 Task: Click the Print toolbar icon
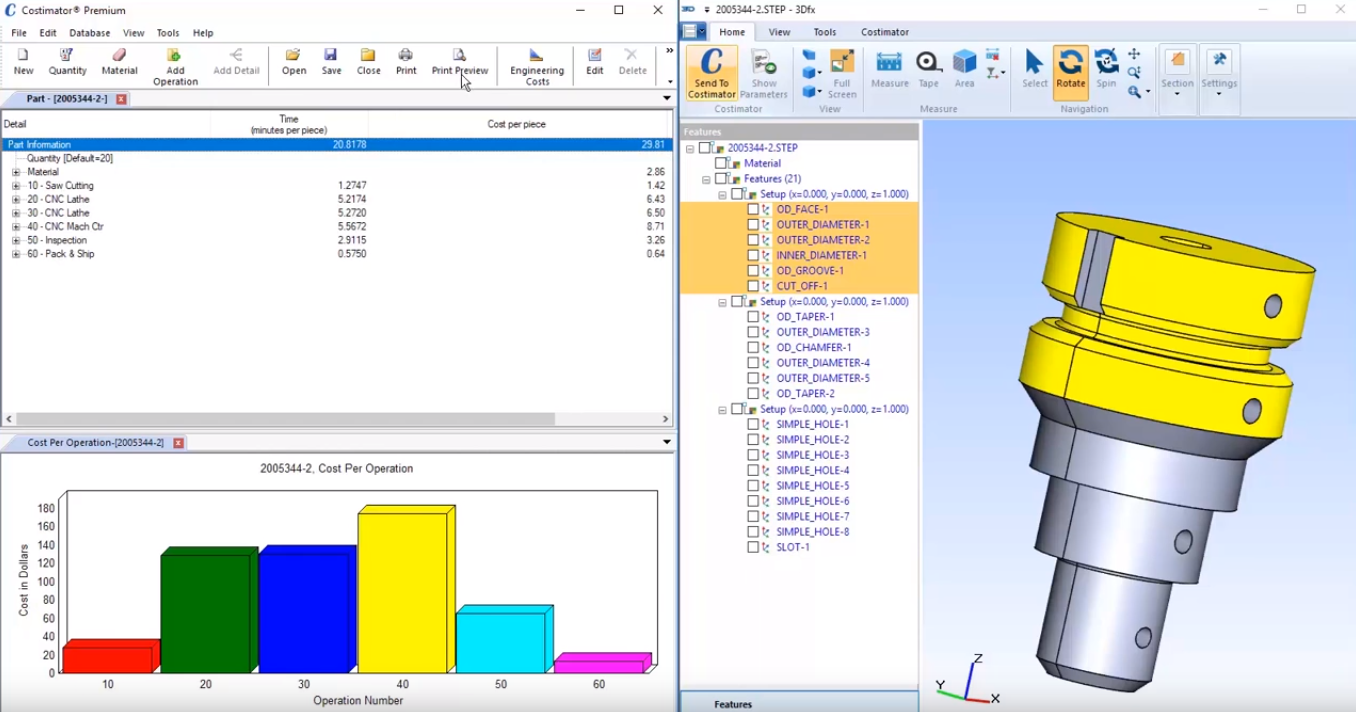[x=406, y=61]
